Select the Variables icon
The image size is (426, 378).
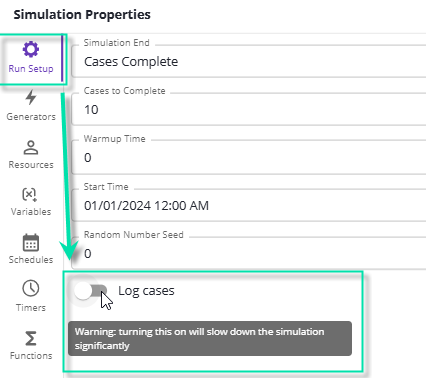(x=29, y=195)
